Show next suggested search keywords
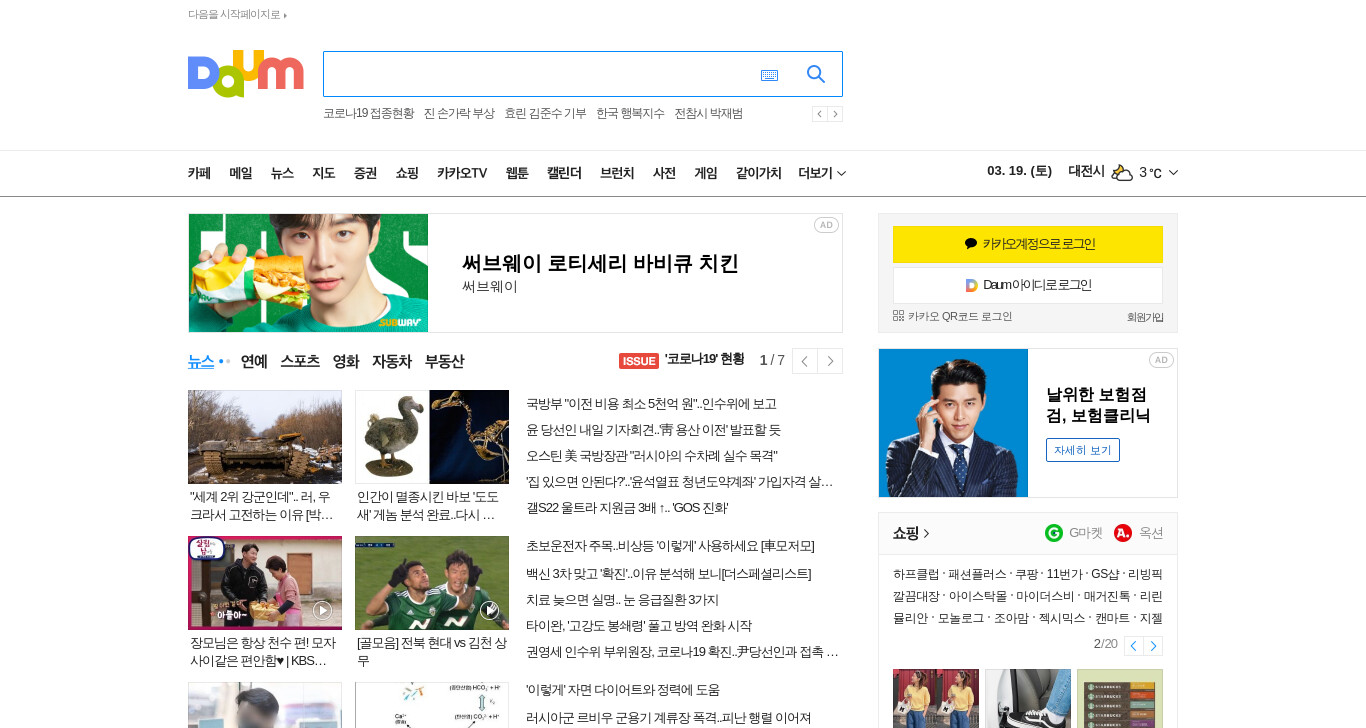The width and height of the screenshot is (1366, 728). (835, 114)
